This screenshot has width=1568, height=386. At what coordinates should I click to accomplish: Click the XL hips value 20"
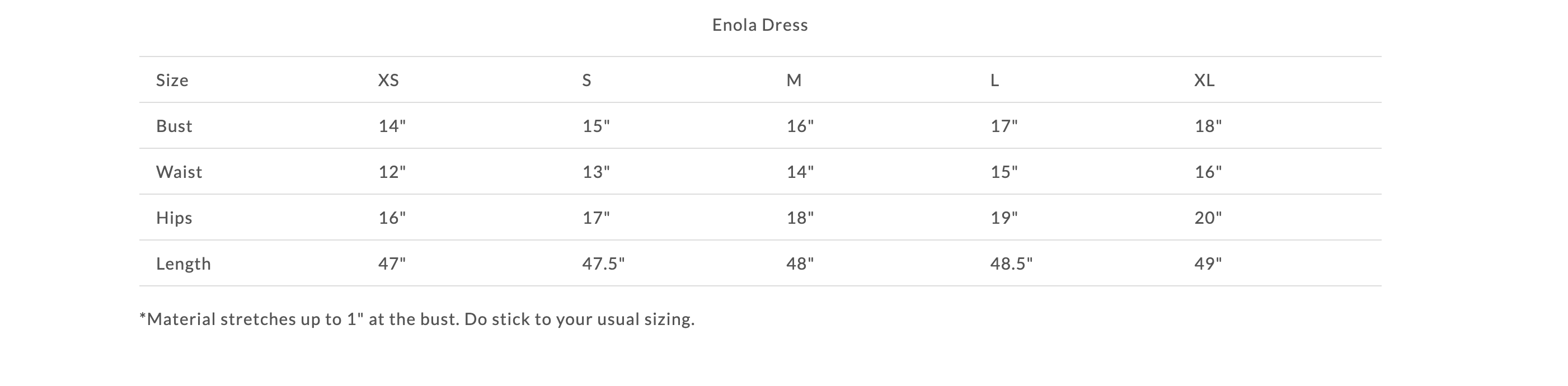point(1208,218)
